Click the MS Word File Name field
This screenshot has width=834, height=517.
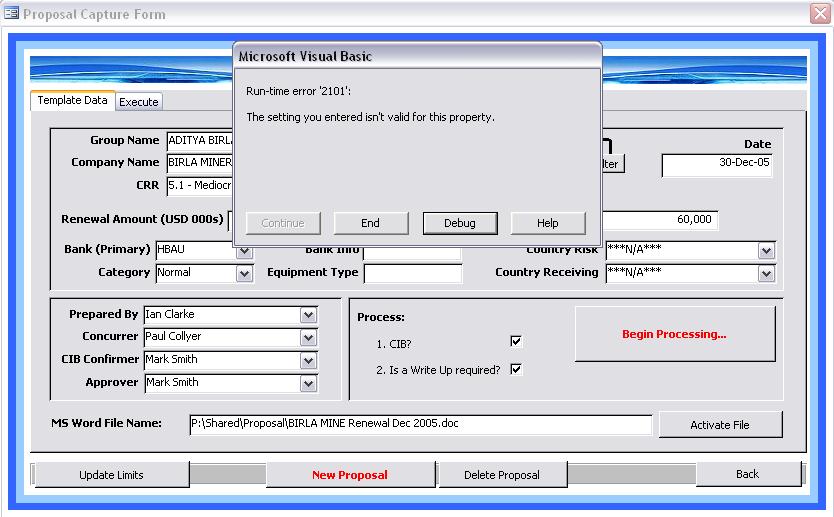(x=421, y=424)
